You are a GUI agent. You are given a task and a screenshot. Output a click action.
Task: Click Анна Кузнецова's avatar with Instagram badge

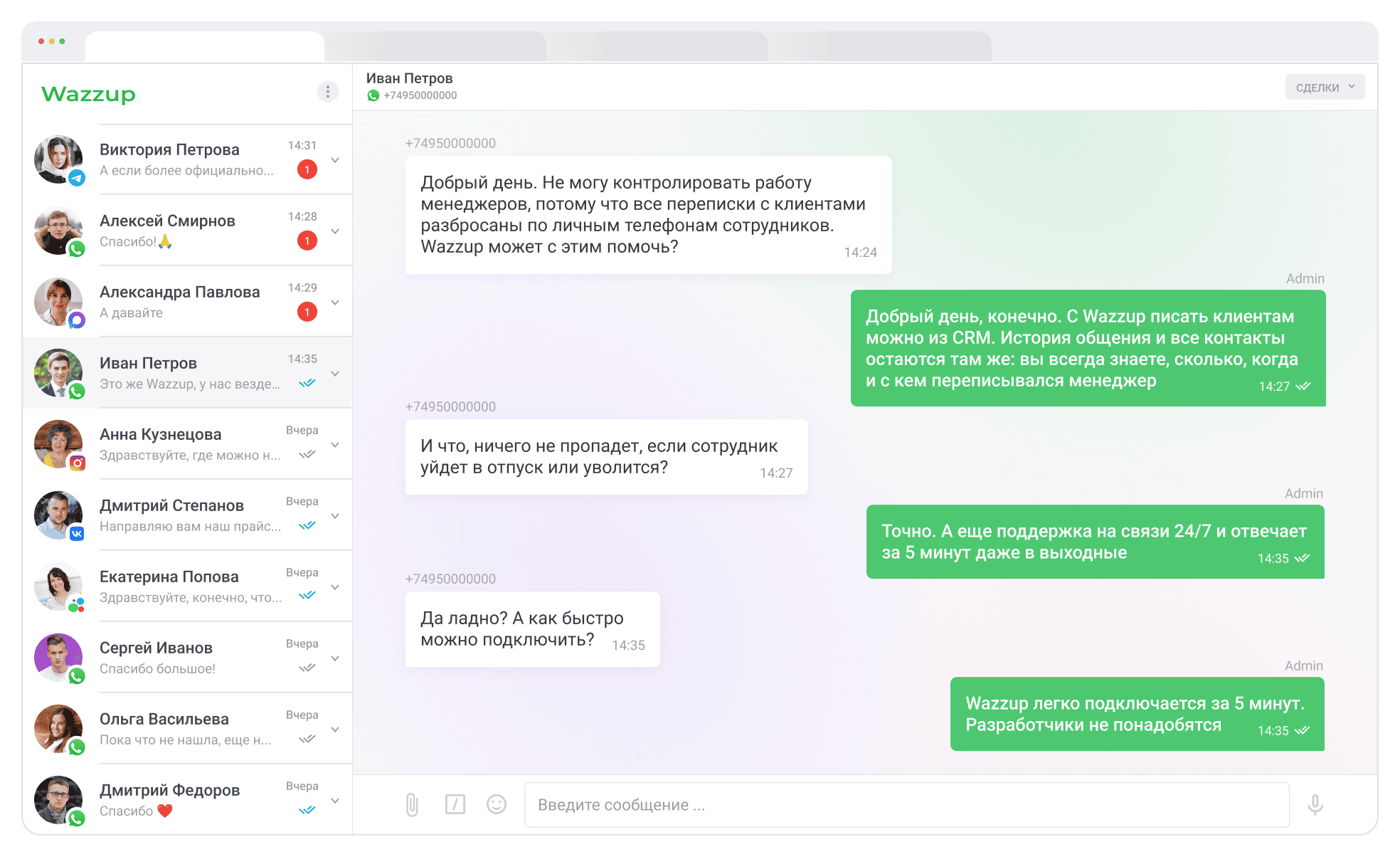tap(58, 444)
